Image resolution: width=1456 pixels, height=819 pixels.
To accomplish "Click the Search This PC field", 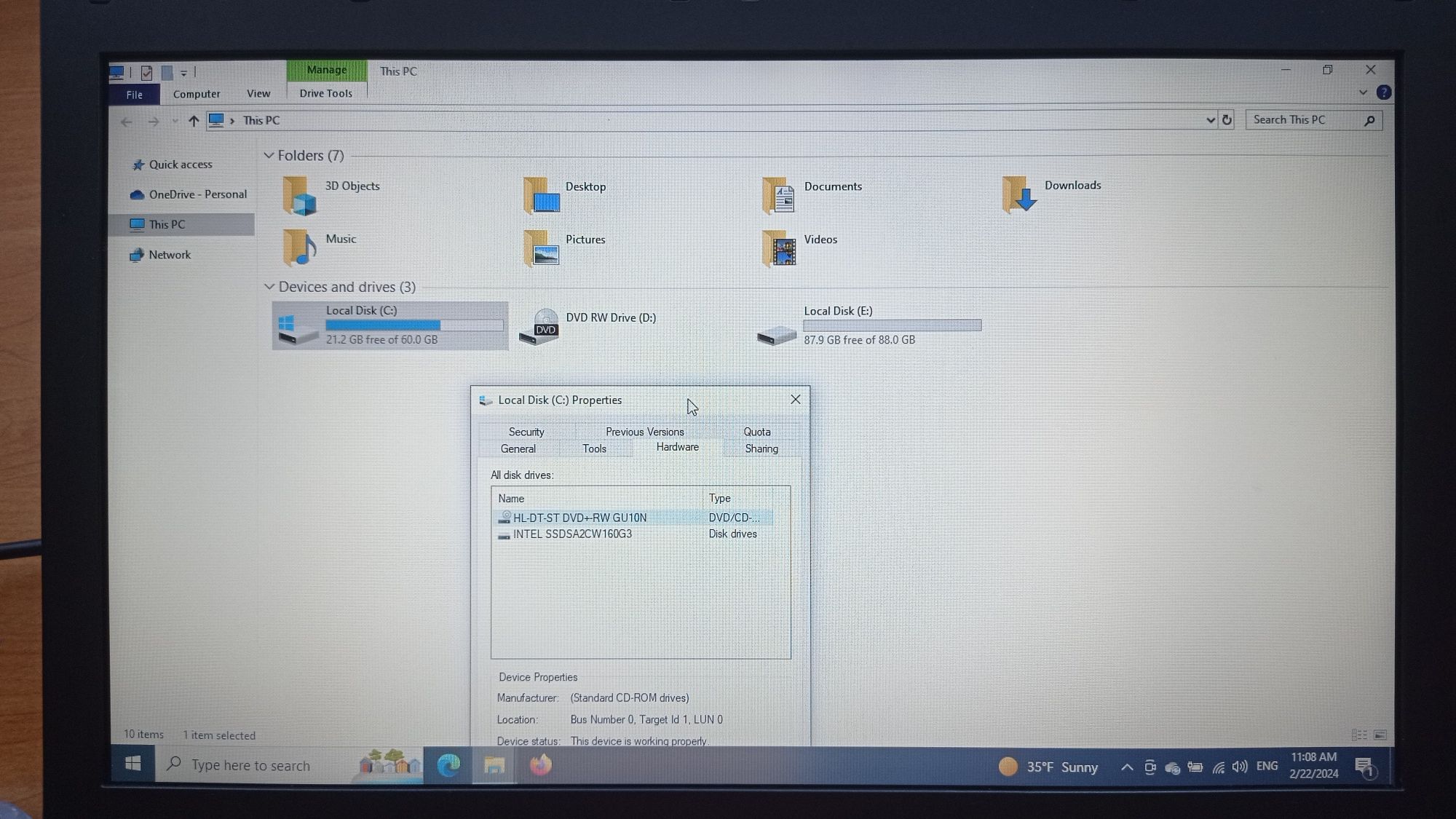I will coord(1314,120).
